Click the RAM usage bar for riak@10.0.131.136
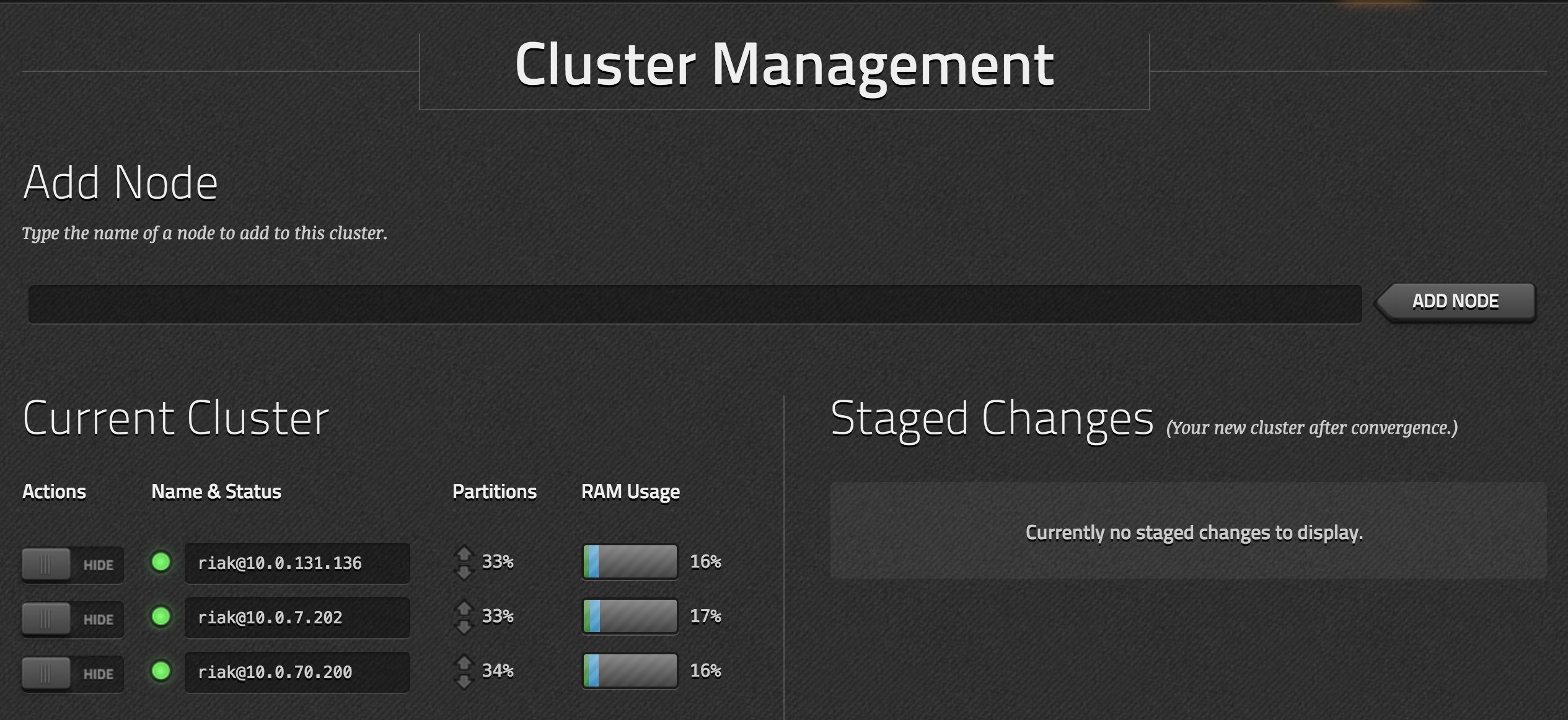Viewport: 1568px width, 720px height. click(630, 562)
